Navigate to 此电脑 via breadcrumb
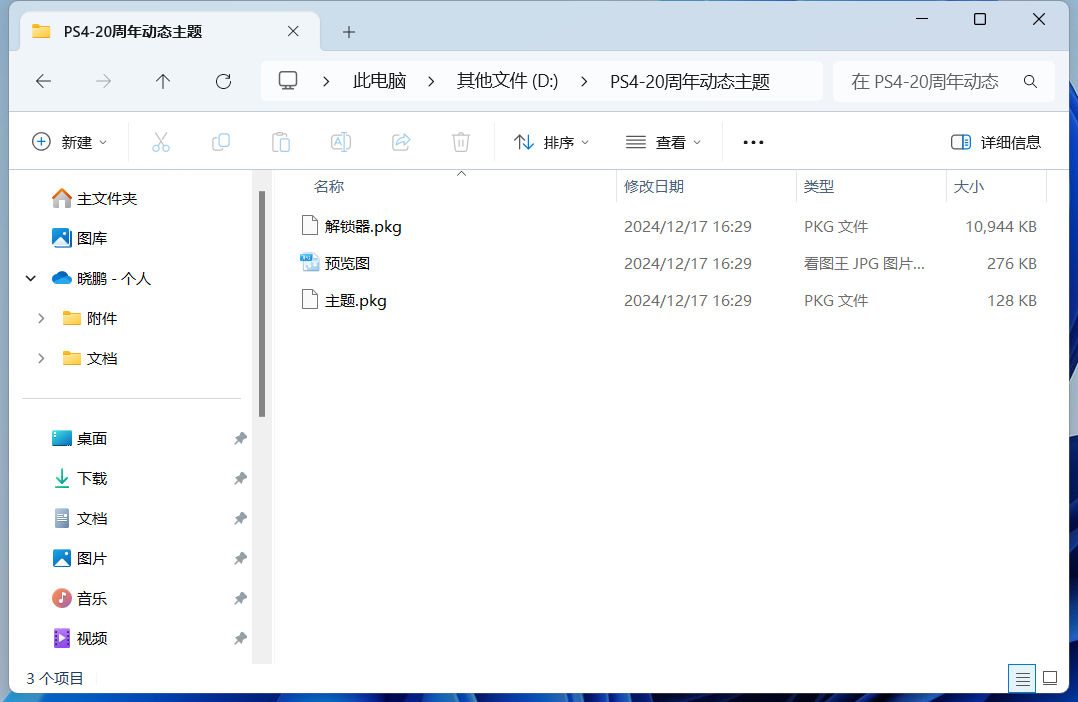 click(379, 81)
